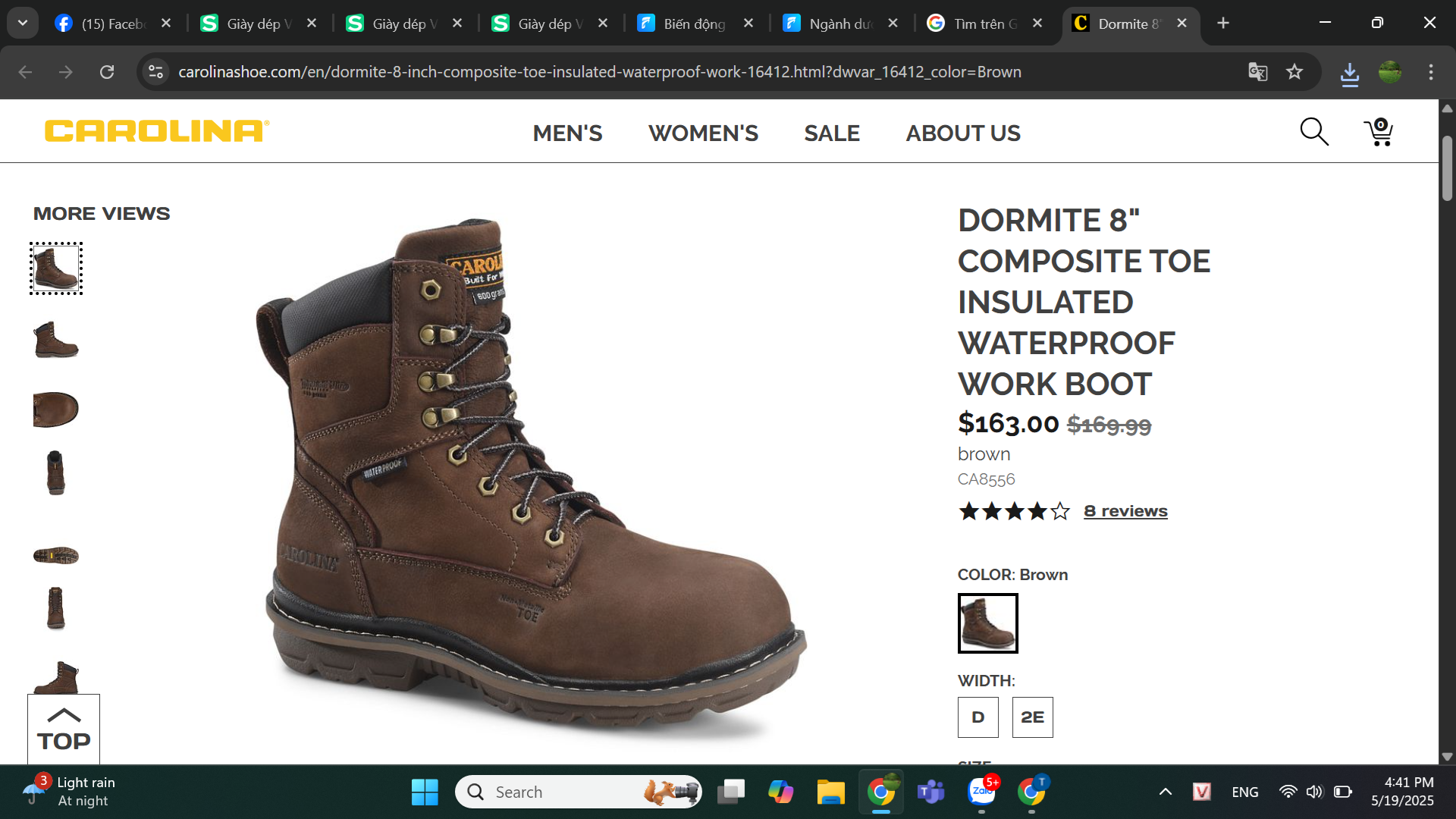Image resolution: width=1456 pixels, height=819 pixels.
Task: Click the red V tray icon
Action: click(x=1202, y=792)
